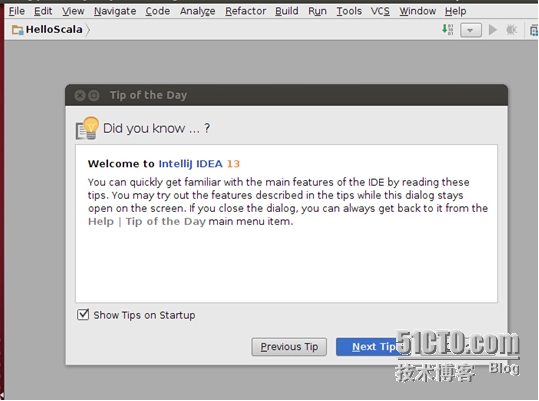Uncheck Show Tips on Startup
This screenshot has width=539, height=401.
click(x=83, y=314)
